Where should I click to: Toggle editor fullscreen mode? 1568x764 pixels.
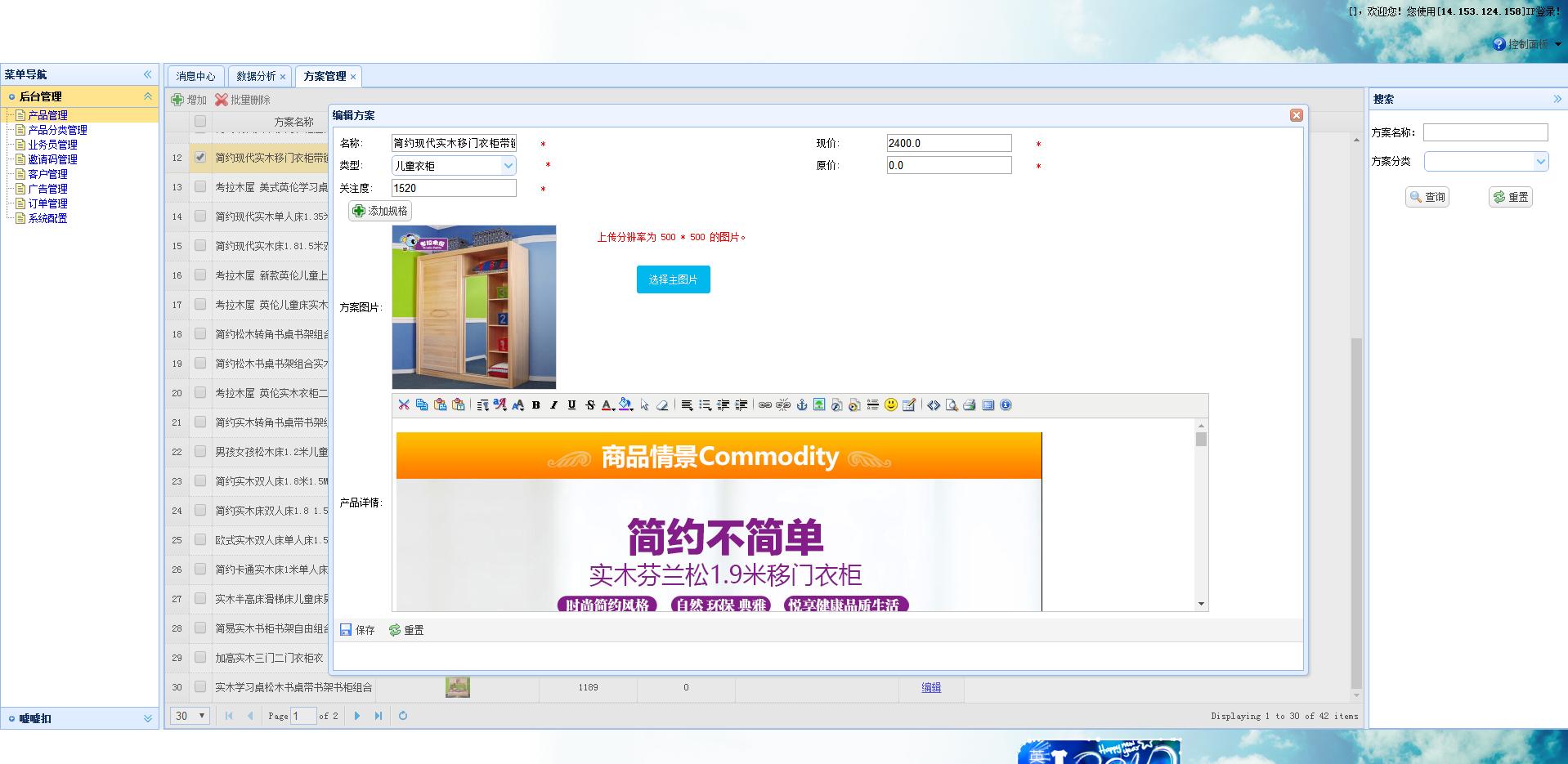[988, 404]
